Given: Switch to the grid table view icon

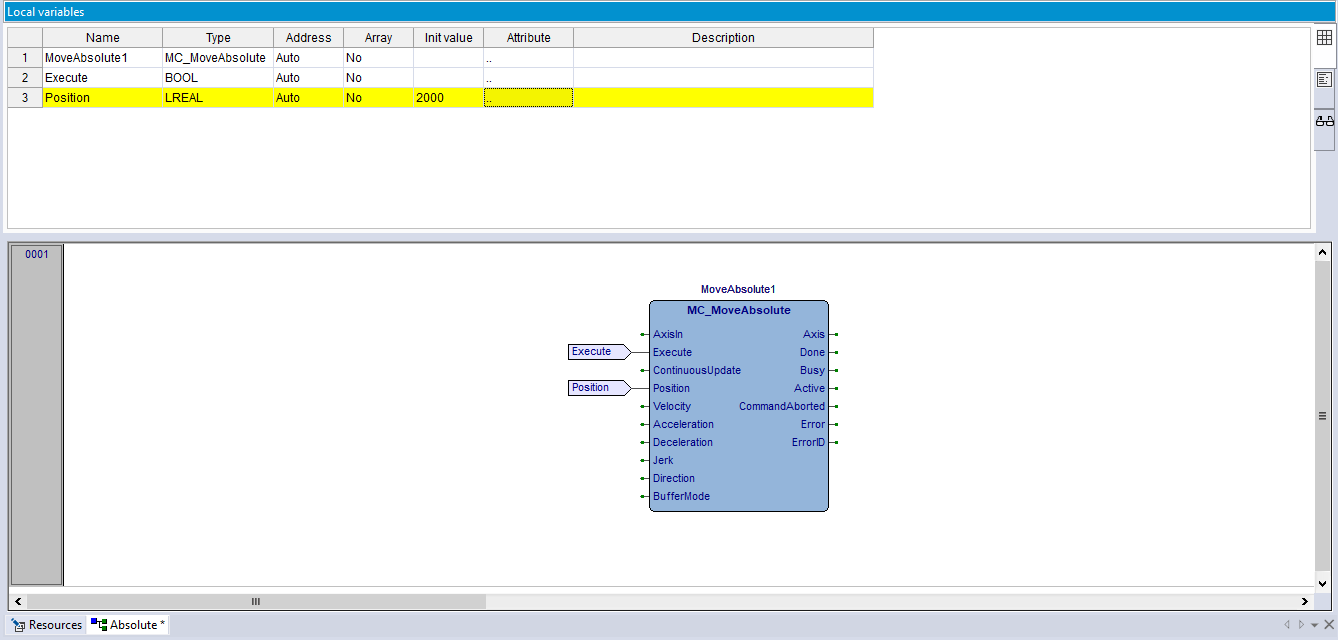Looking at the screenshot, I should click(1324, 38).
